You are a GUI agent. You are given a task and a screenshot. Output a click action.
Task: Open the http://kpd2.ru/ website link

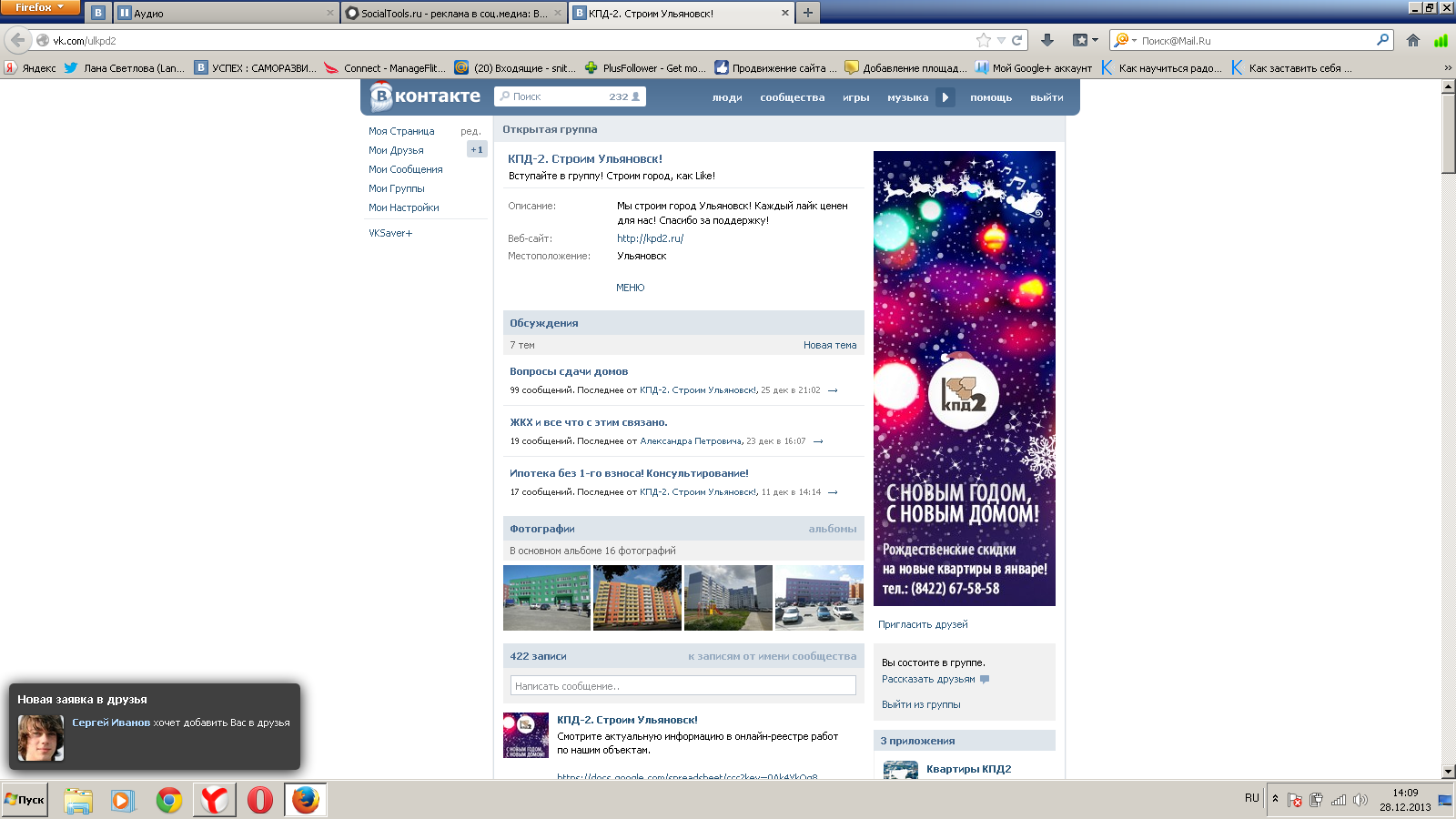point(650,238)
